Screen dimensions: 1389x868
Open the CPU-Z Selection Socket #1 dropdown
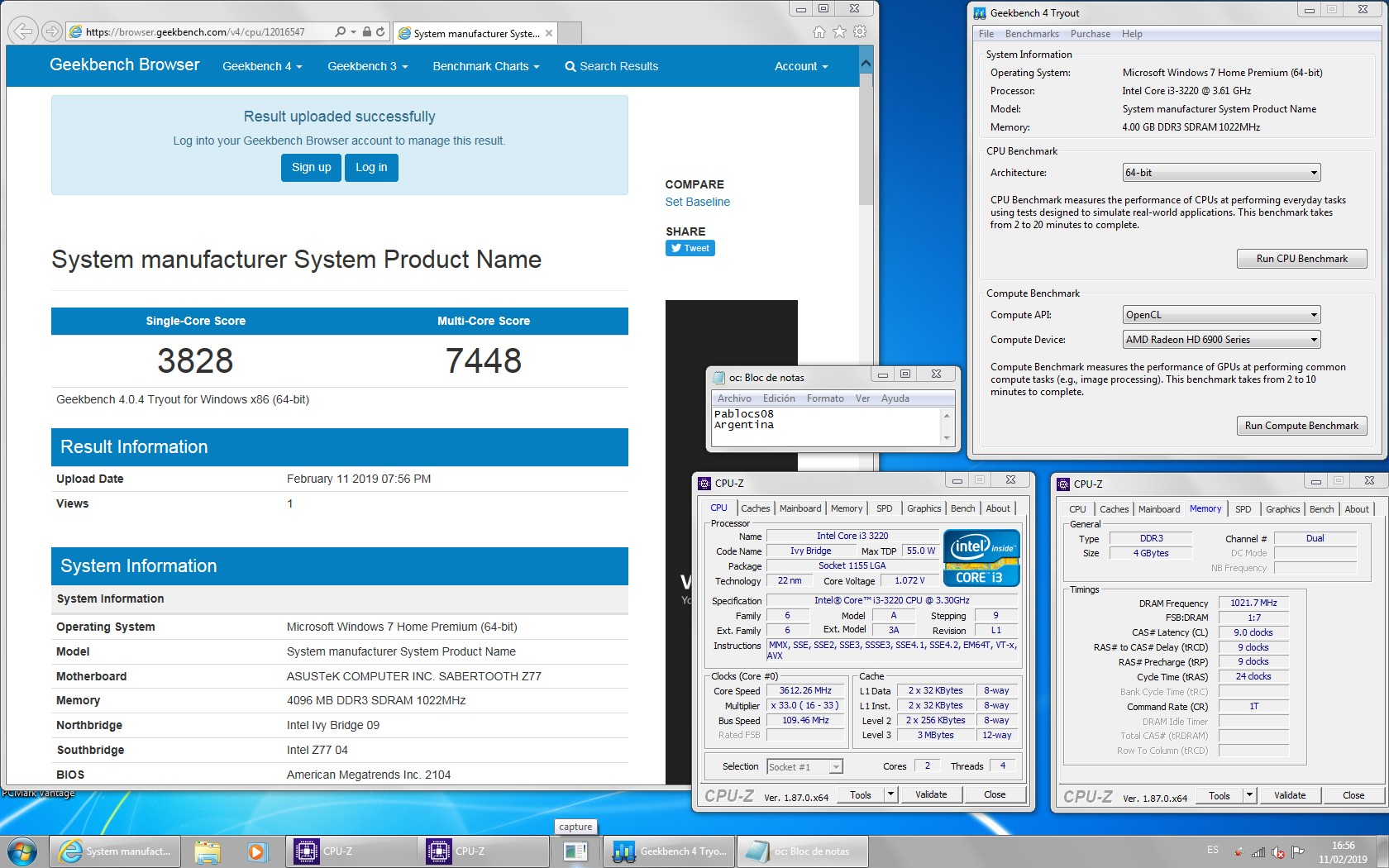click(804, 767)
